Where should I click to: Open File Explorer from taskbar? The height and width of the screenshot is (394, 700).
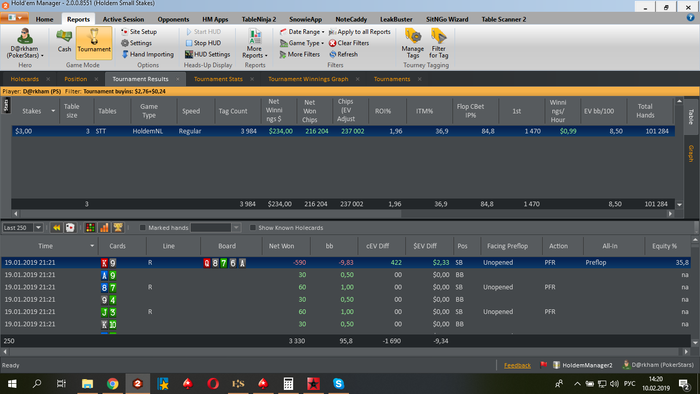click(88, 383)
